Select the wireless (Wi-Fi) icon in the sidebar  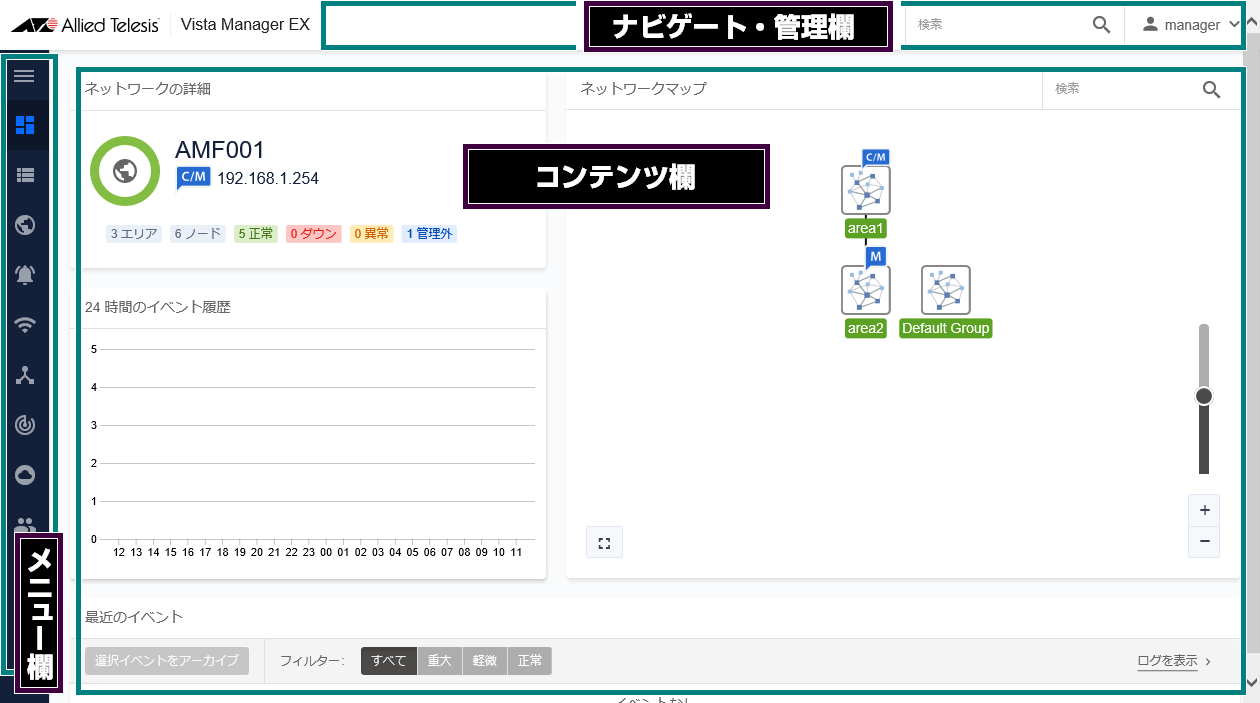click(25, 324)
